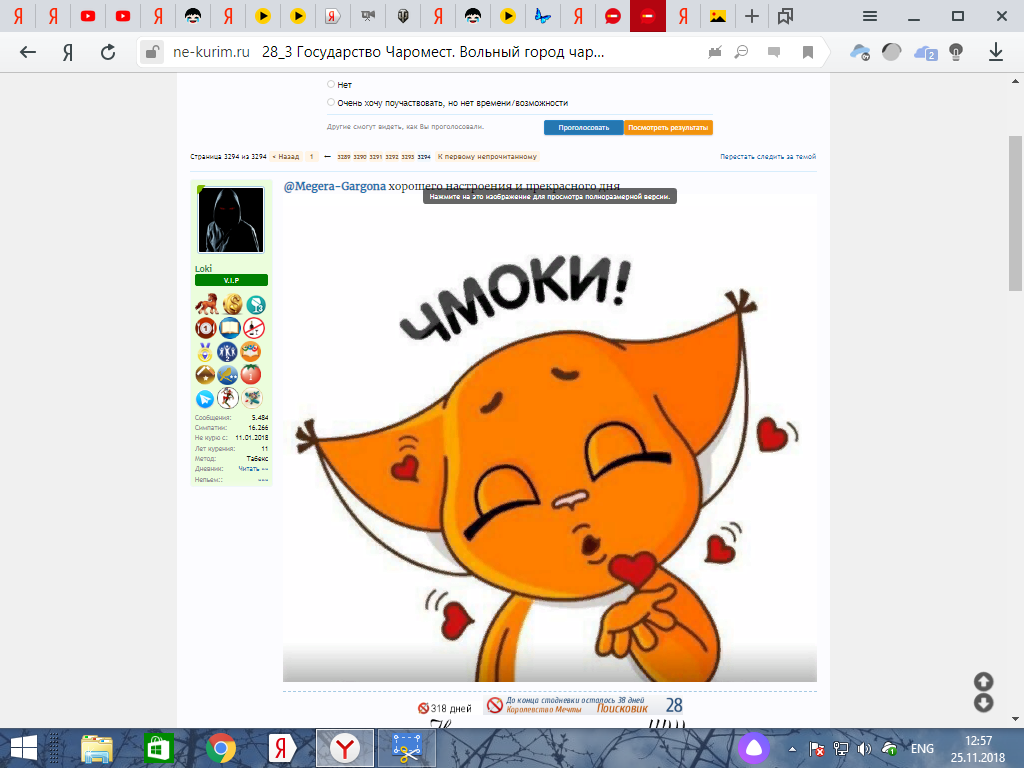Click 'Посмотреть результаты' button
Viewport: 1024px width, 768px height.
(x=668, y=127)
